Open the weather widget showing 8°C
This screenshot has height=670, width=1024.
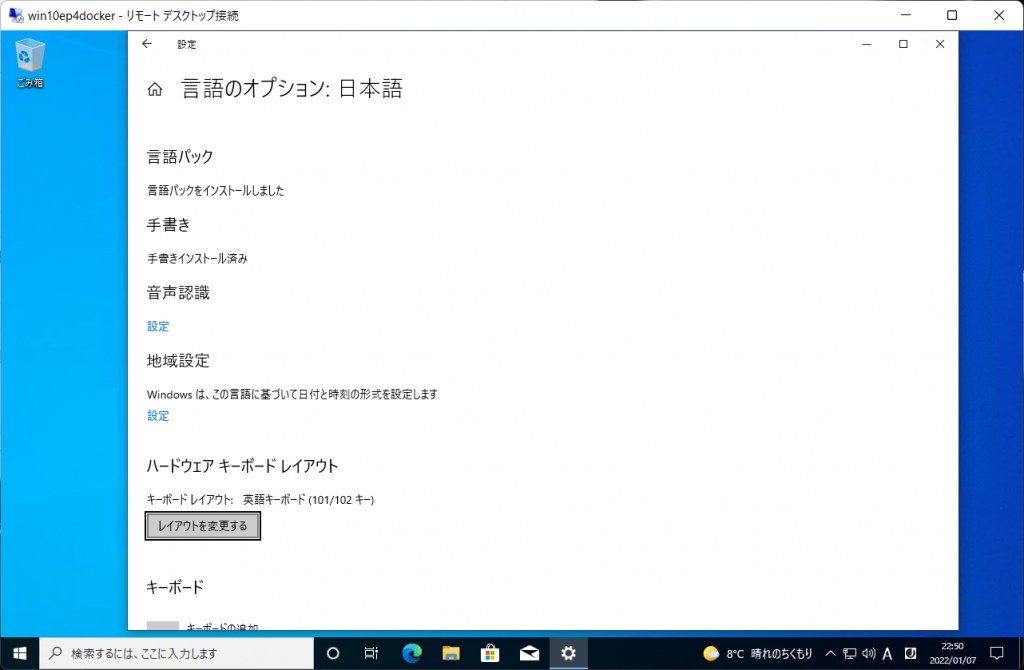click(758, 653)
